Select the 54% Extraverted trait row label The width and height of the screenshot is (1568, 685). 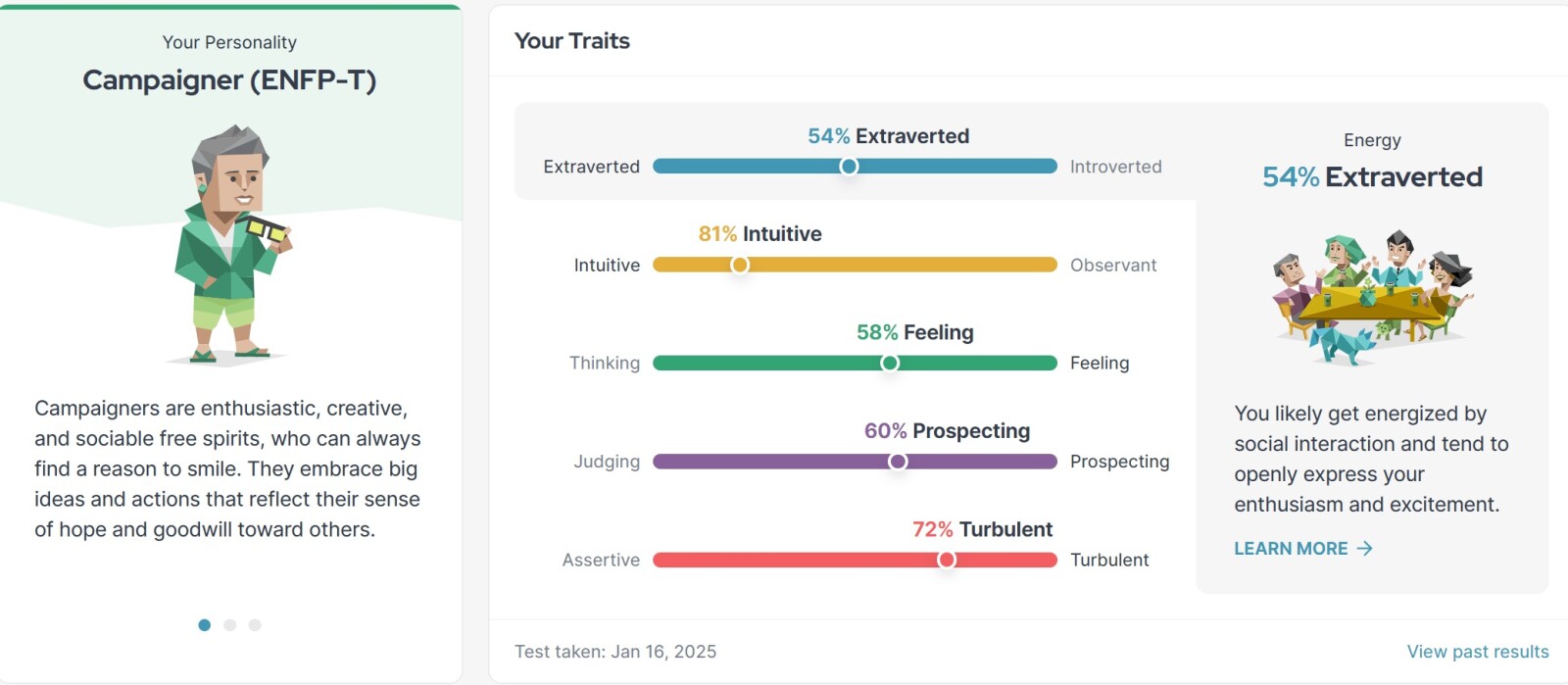point(888,136)
